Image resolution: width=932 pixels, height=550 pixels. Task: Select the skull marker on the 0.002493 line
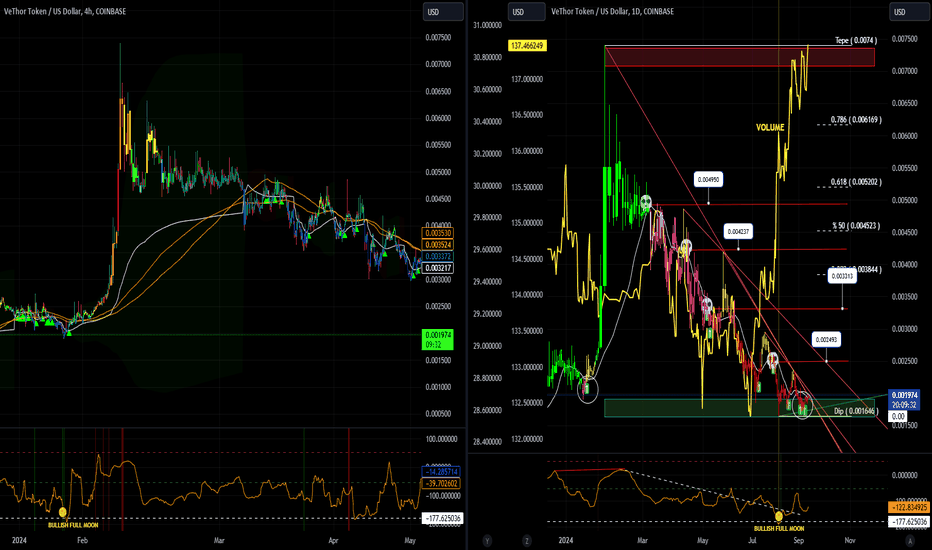(x=772, y=360)
